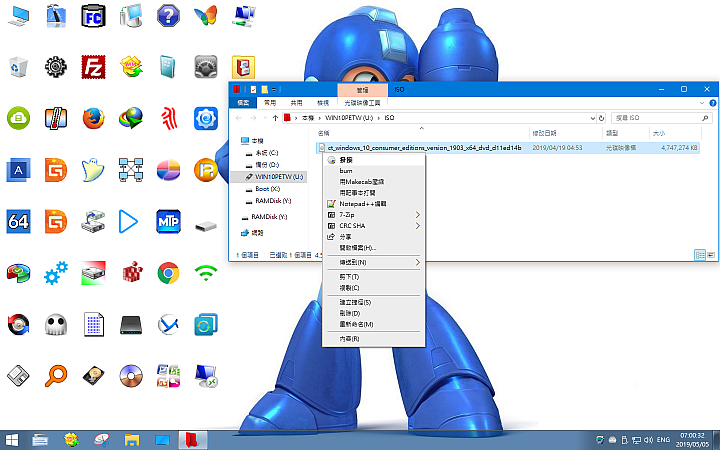Open the Google Chrome desktop icon
720x450 pixels.
click(x=168, y=273)
